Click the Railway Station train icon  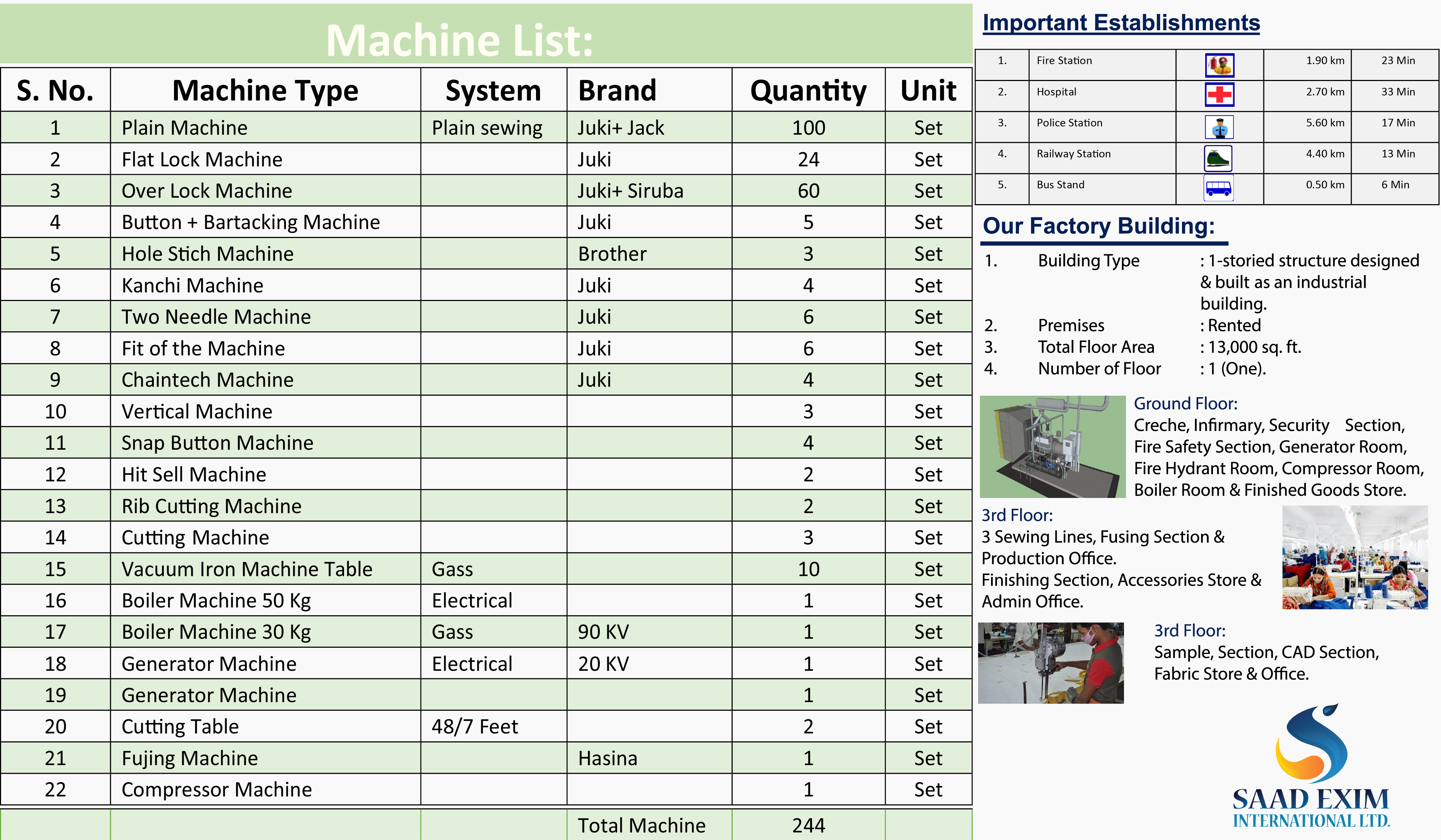tap(1218, 158)
